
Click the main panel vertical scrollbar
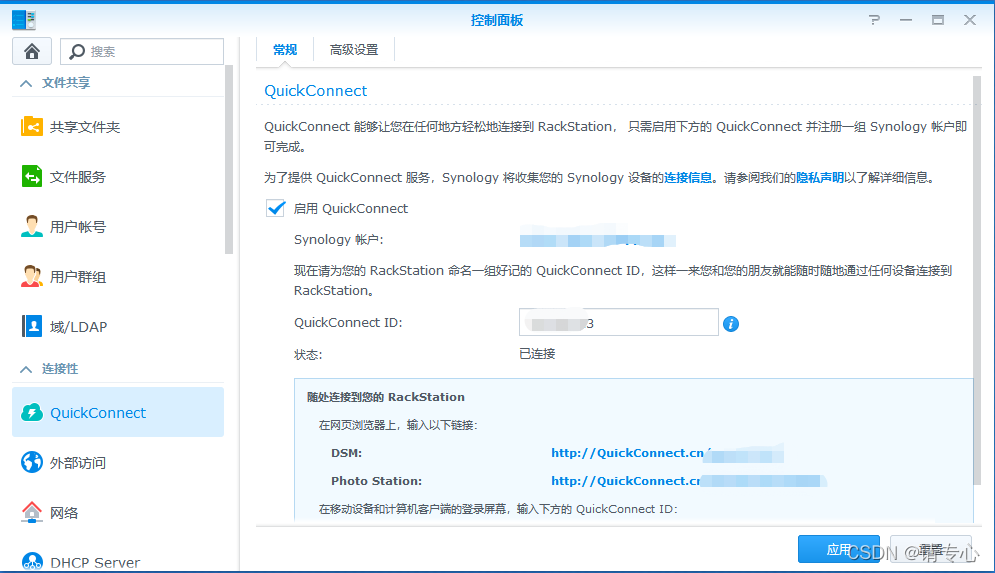977,279
